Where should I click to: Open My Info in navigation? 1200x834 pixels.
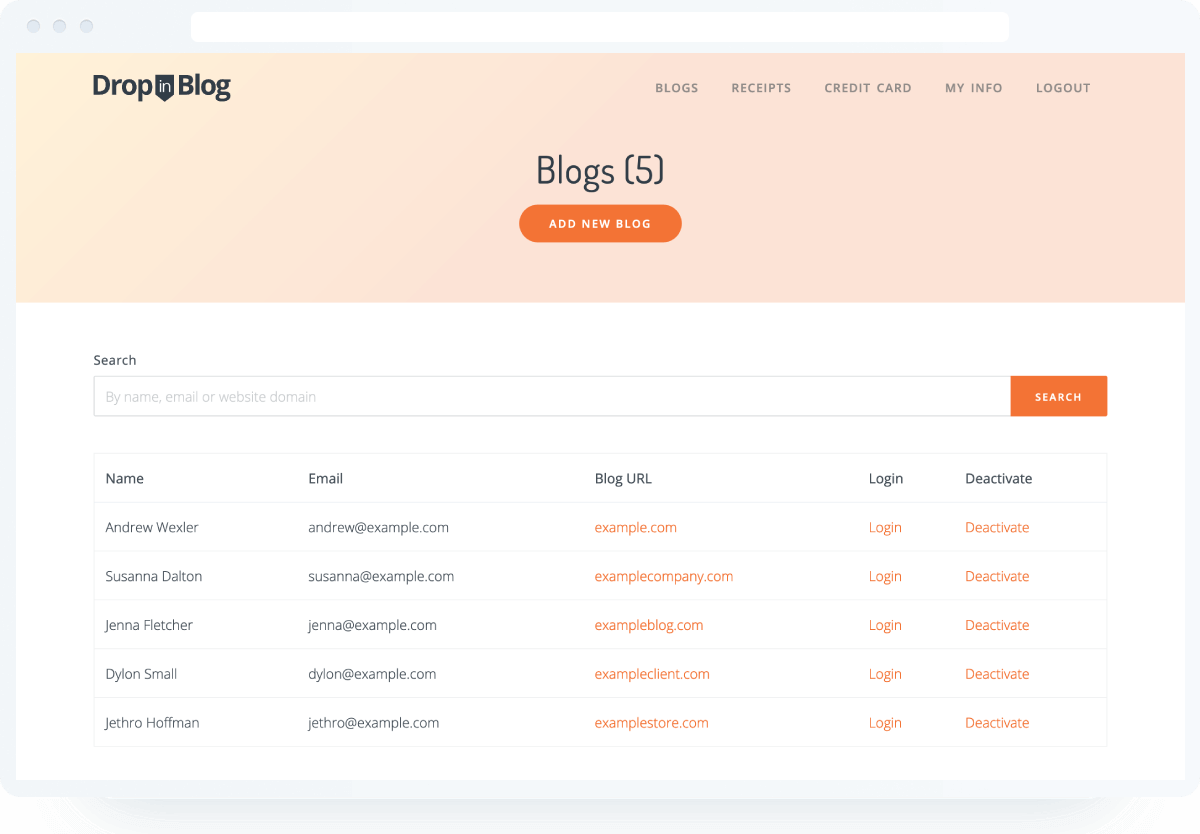click(973, 88)
